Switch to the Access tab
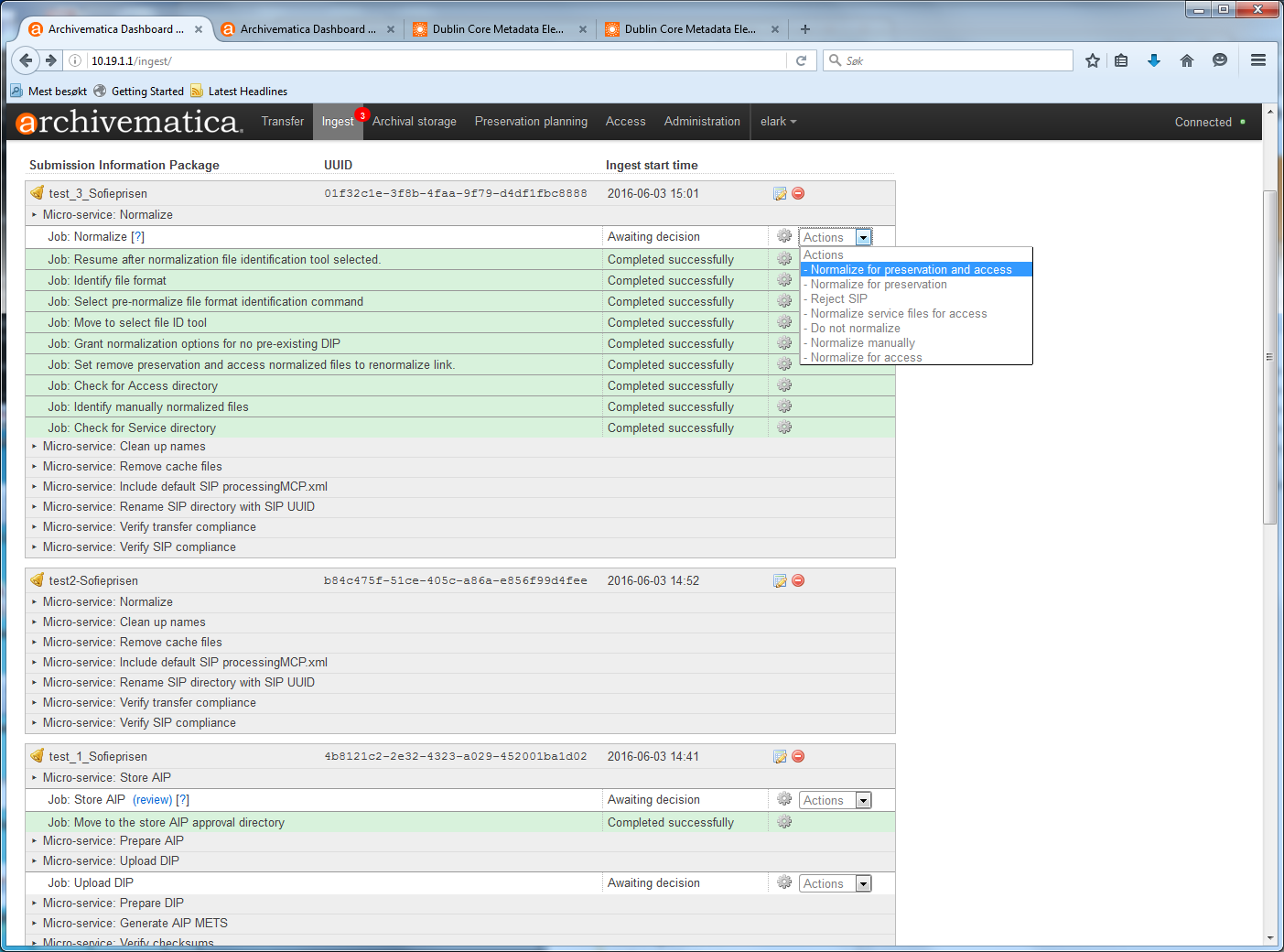The height and width of the screenshot is (952, 1284). (626, 122)
